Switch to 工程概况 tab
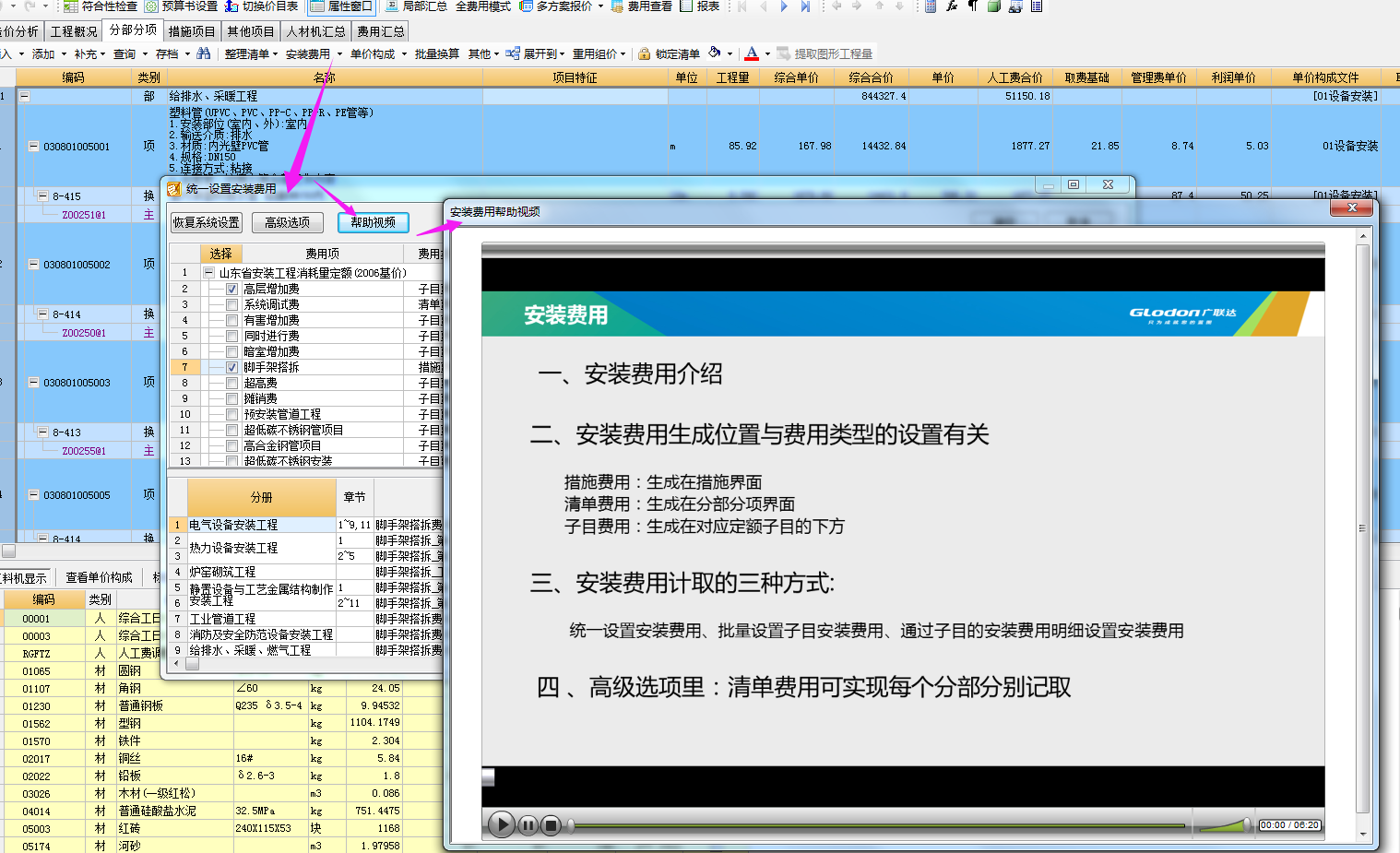The image size is (1400, 853). 74,31
